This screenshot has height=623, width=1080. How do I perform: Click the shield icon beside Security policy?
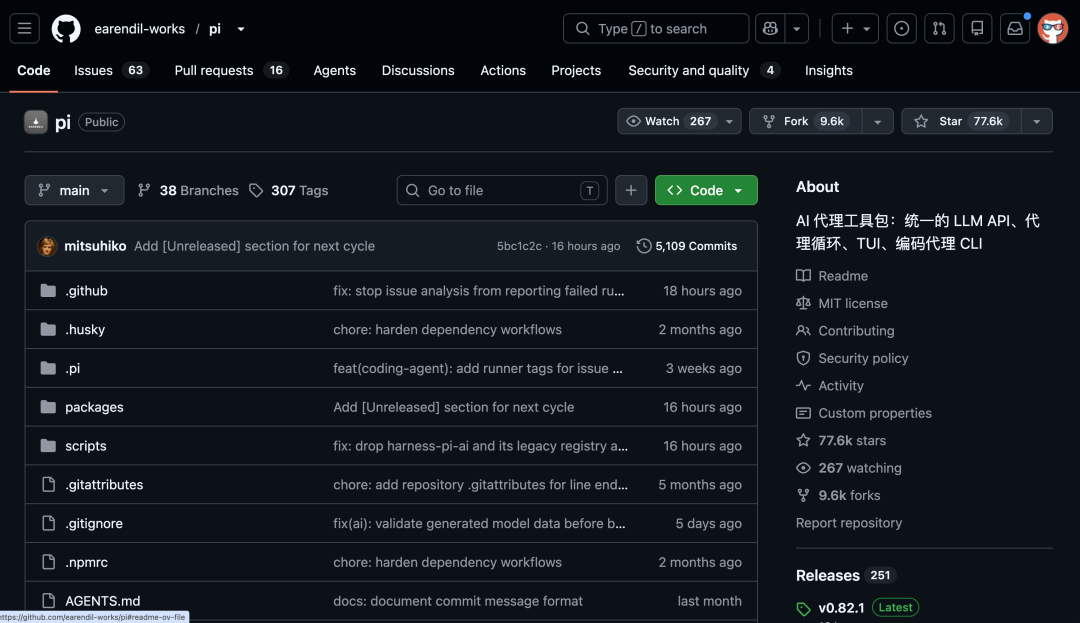(803, 358)
